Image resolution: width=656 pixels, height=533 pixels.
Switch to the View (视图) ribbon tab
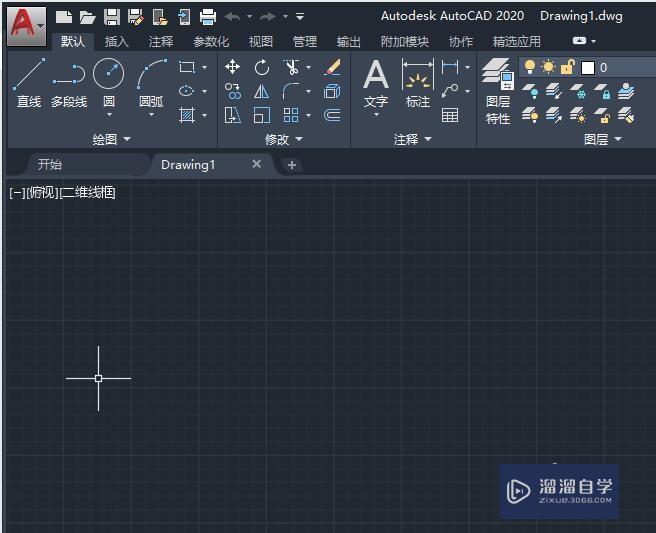(x=261, y=41)
